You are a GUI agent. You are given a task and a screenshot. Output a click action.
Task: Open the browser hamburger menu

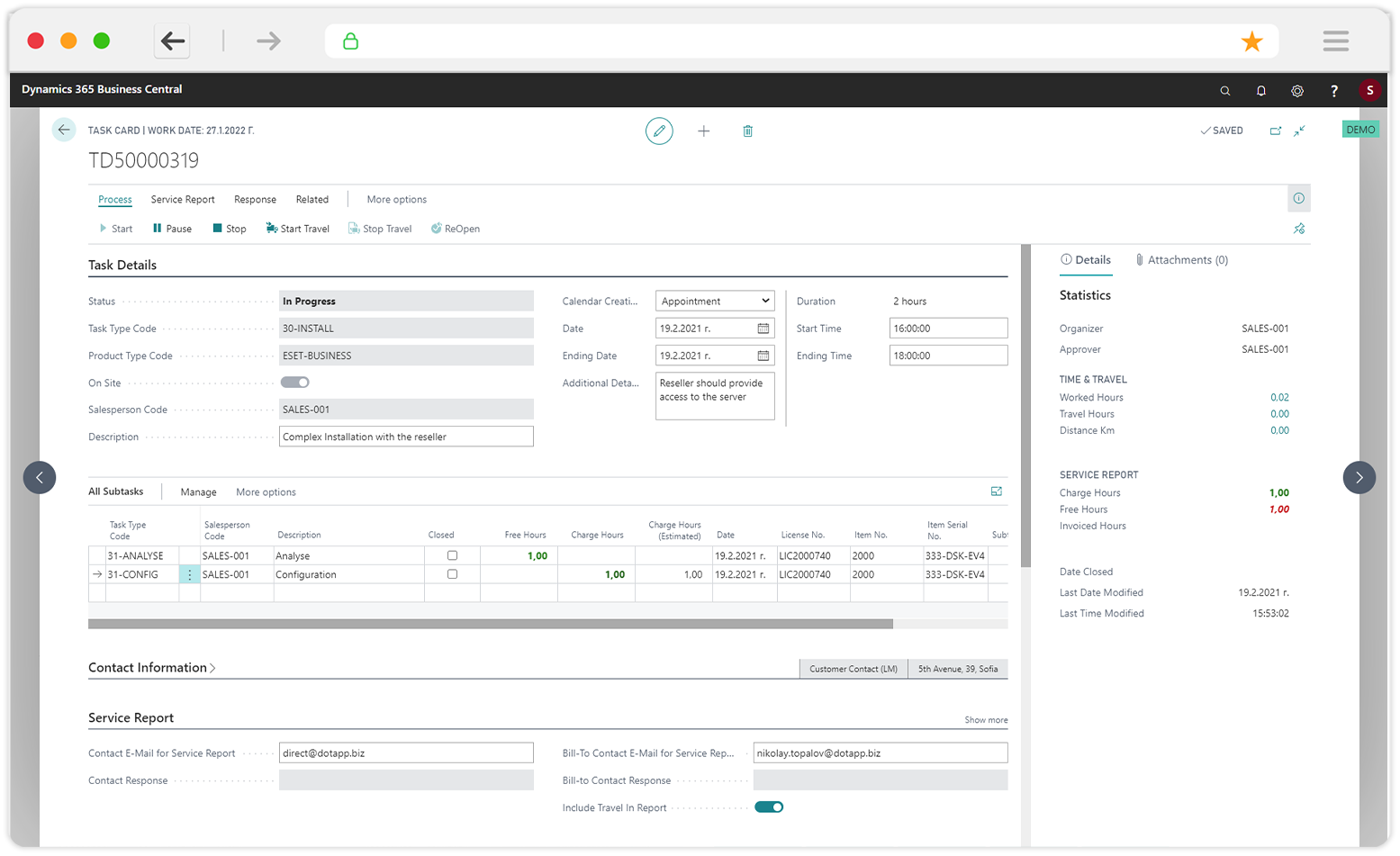coord(1336,41)
